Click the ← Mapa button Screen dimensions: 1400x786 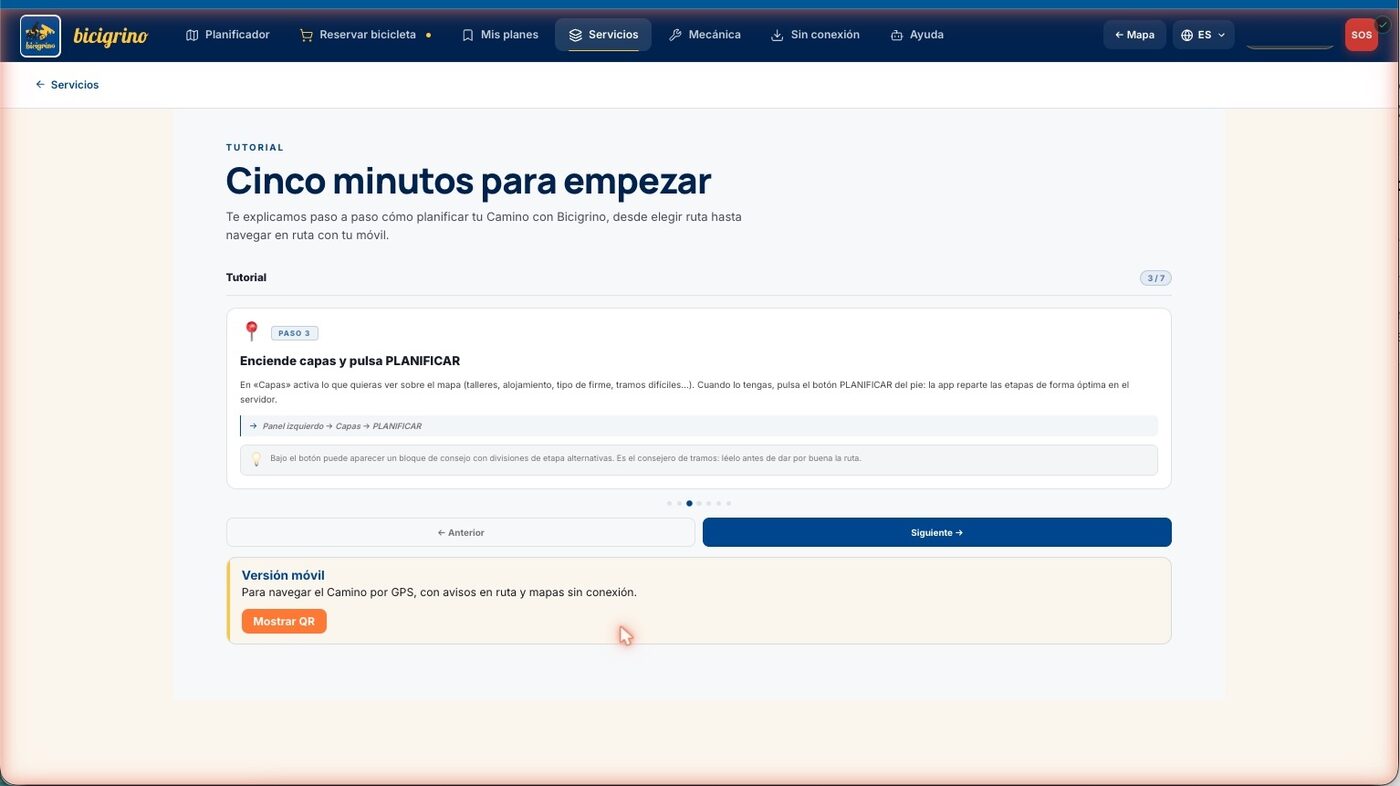[1134, 35]
